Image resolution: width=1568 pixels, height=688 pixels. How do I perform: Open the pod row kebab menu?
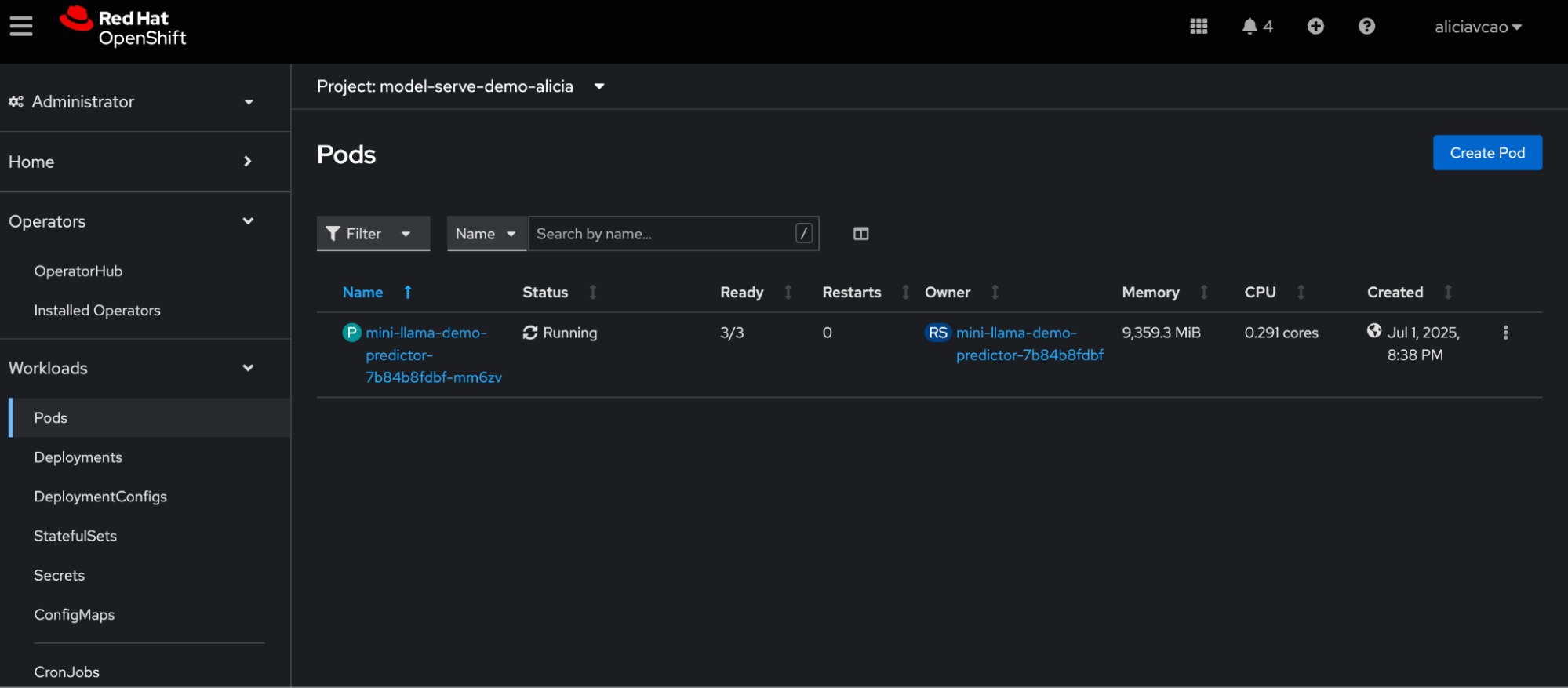click(x=1505, y=333)
